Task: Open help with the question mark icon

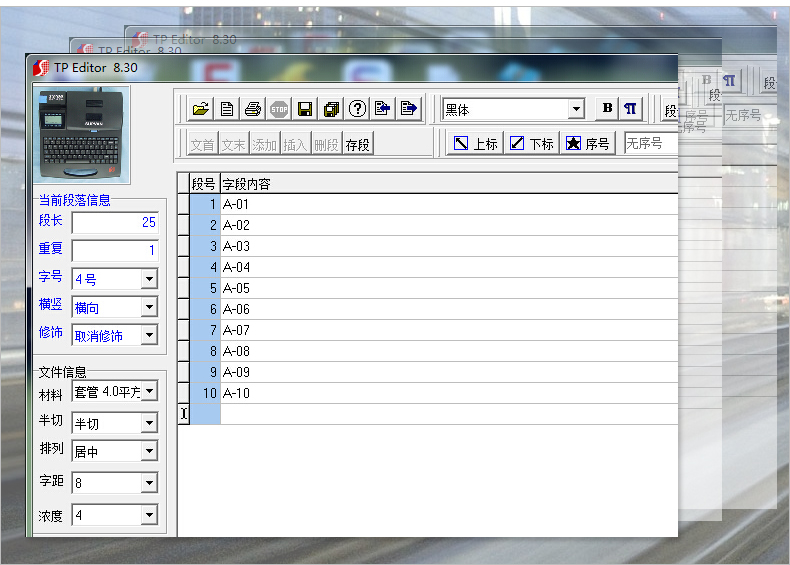Action: click(x=357, y=109)
